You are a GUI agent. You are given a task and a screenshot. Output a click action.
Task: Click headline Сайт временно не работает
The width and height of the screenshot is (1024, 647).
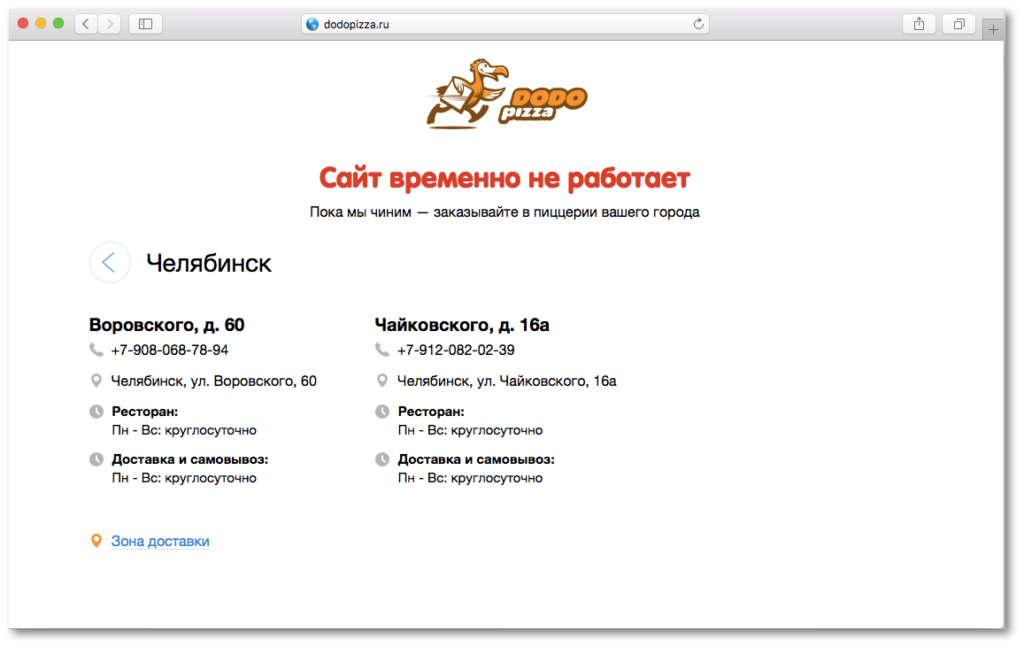point(505,178)
